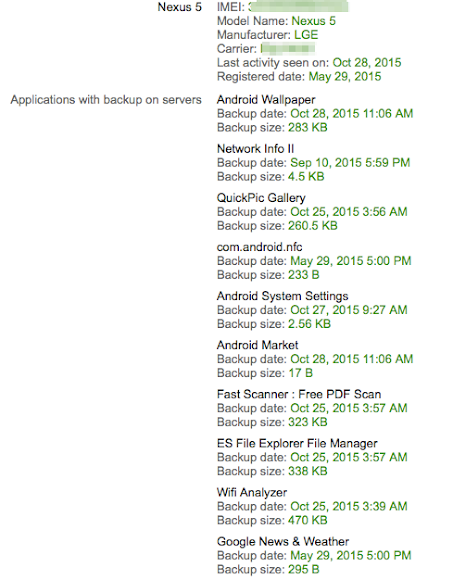
Task: Click Fast Scanner : Free PDF Scan title
Action: click(299, 394)
